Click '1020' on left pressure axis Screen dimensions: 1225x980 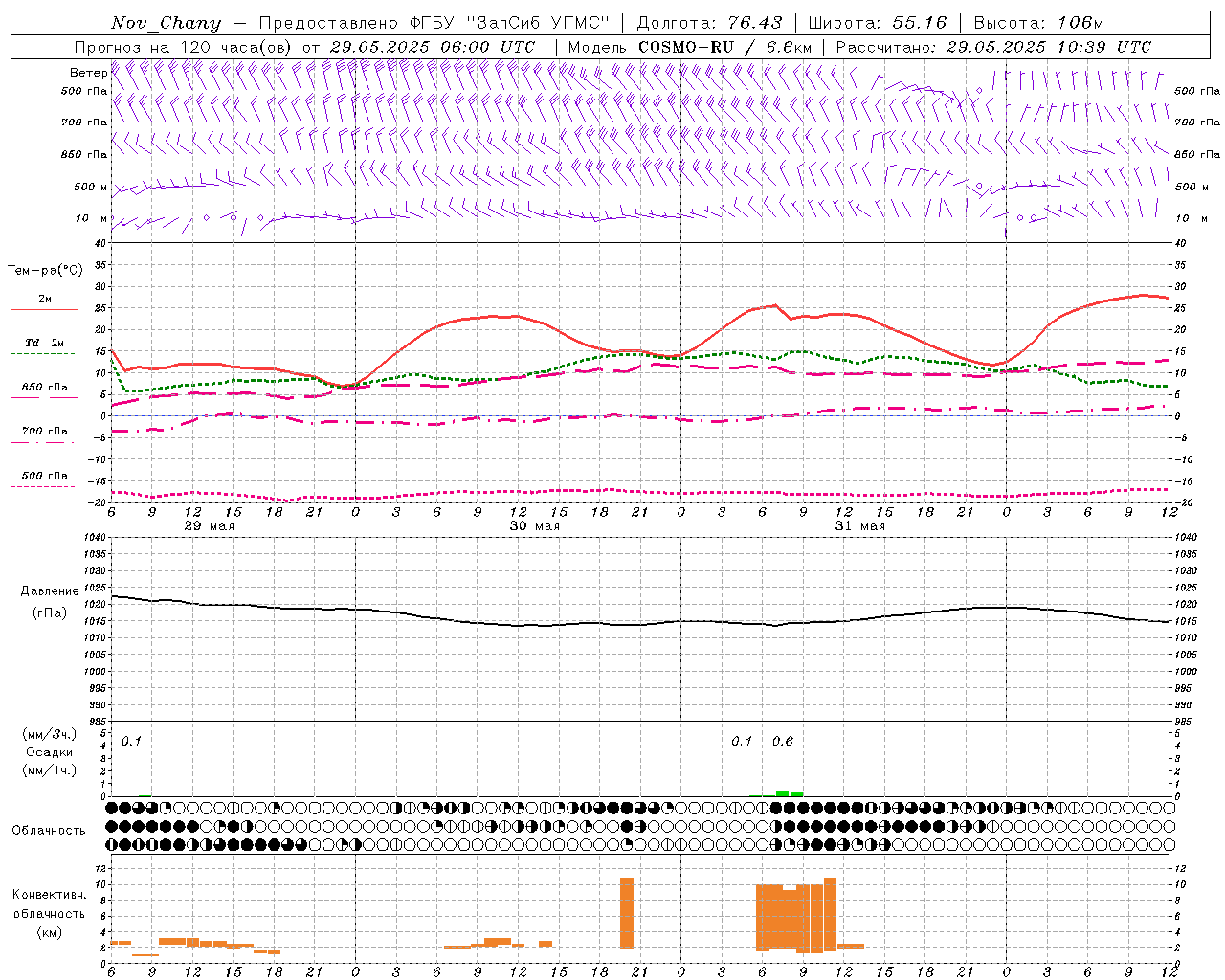(95, 605)
